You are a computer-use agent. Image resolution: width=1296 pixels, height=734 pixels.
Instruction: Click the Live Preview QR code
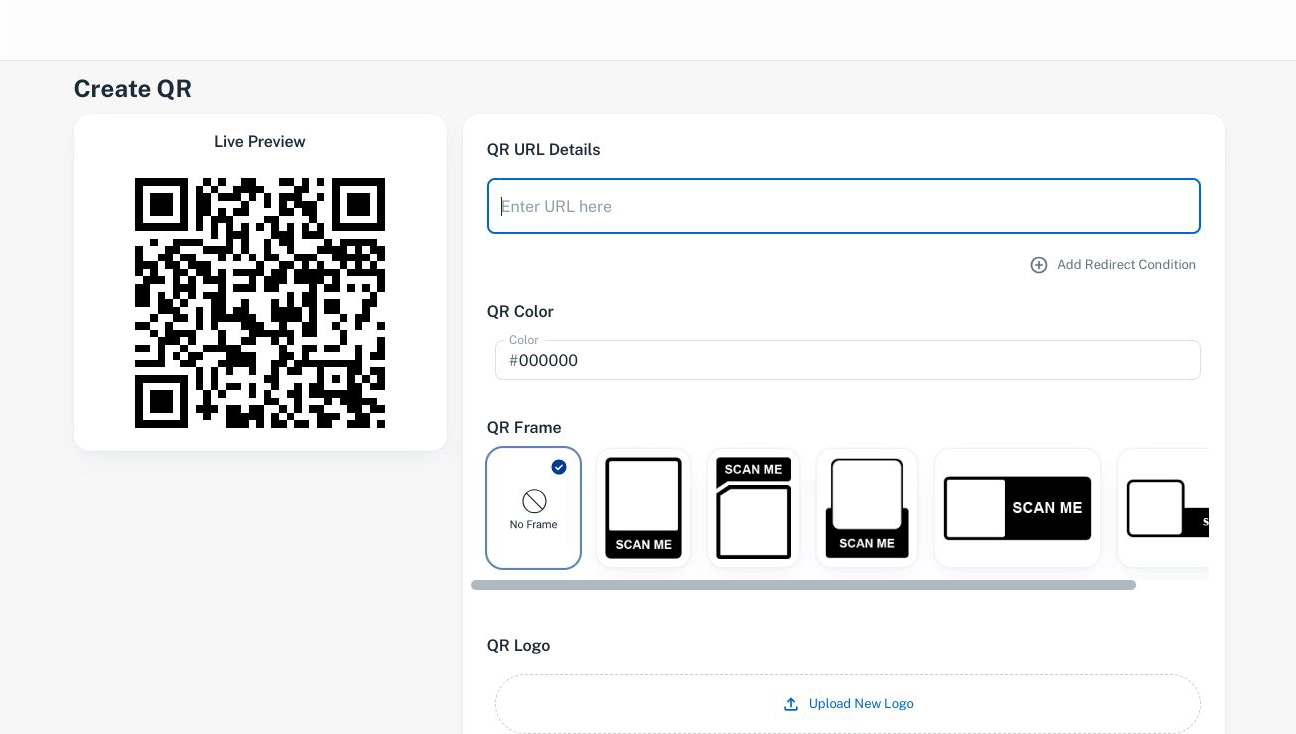click(260, 303)
